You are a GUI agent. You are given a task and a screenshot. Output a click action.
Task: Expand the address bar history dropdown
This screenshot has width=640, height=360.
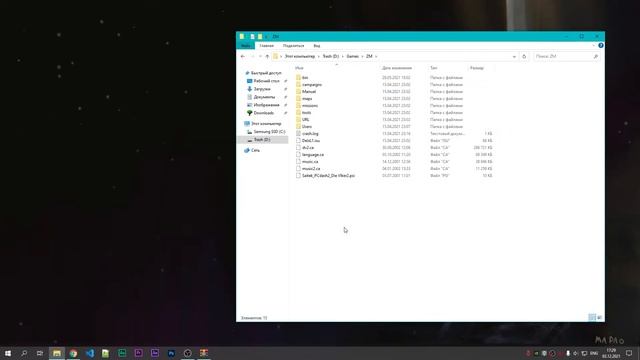(514, 56)
